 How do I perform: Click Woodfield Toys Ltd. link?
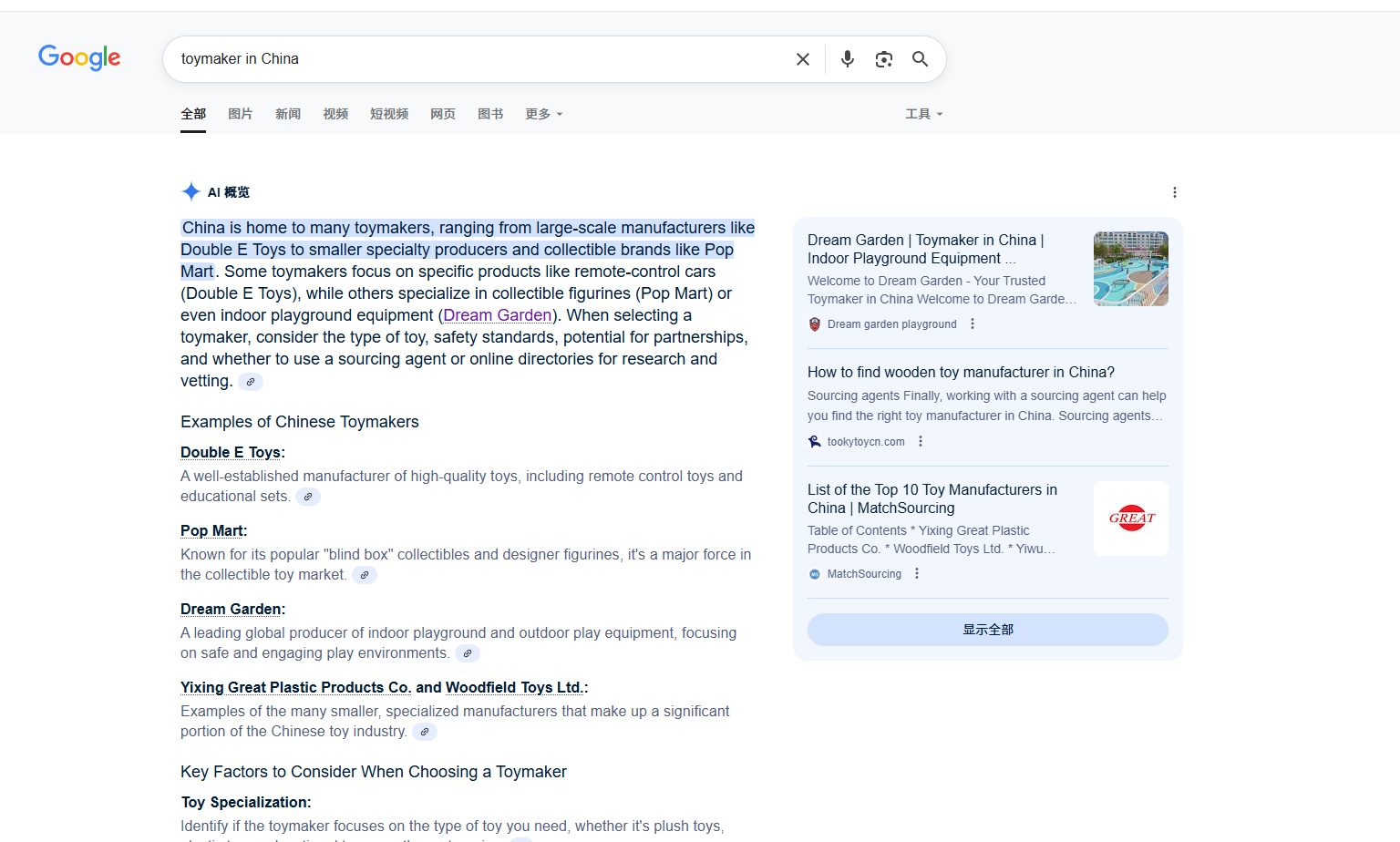coord(515,687)
